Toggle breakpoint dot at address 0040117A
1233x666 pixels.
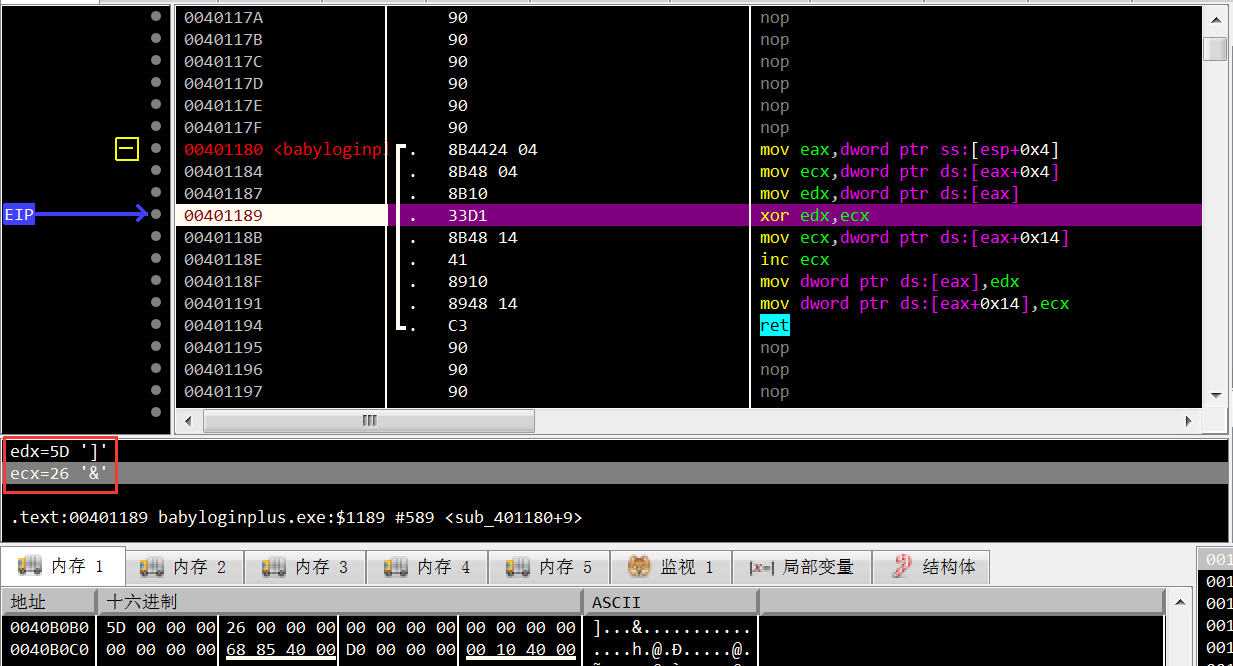coord(155,17)
